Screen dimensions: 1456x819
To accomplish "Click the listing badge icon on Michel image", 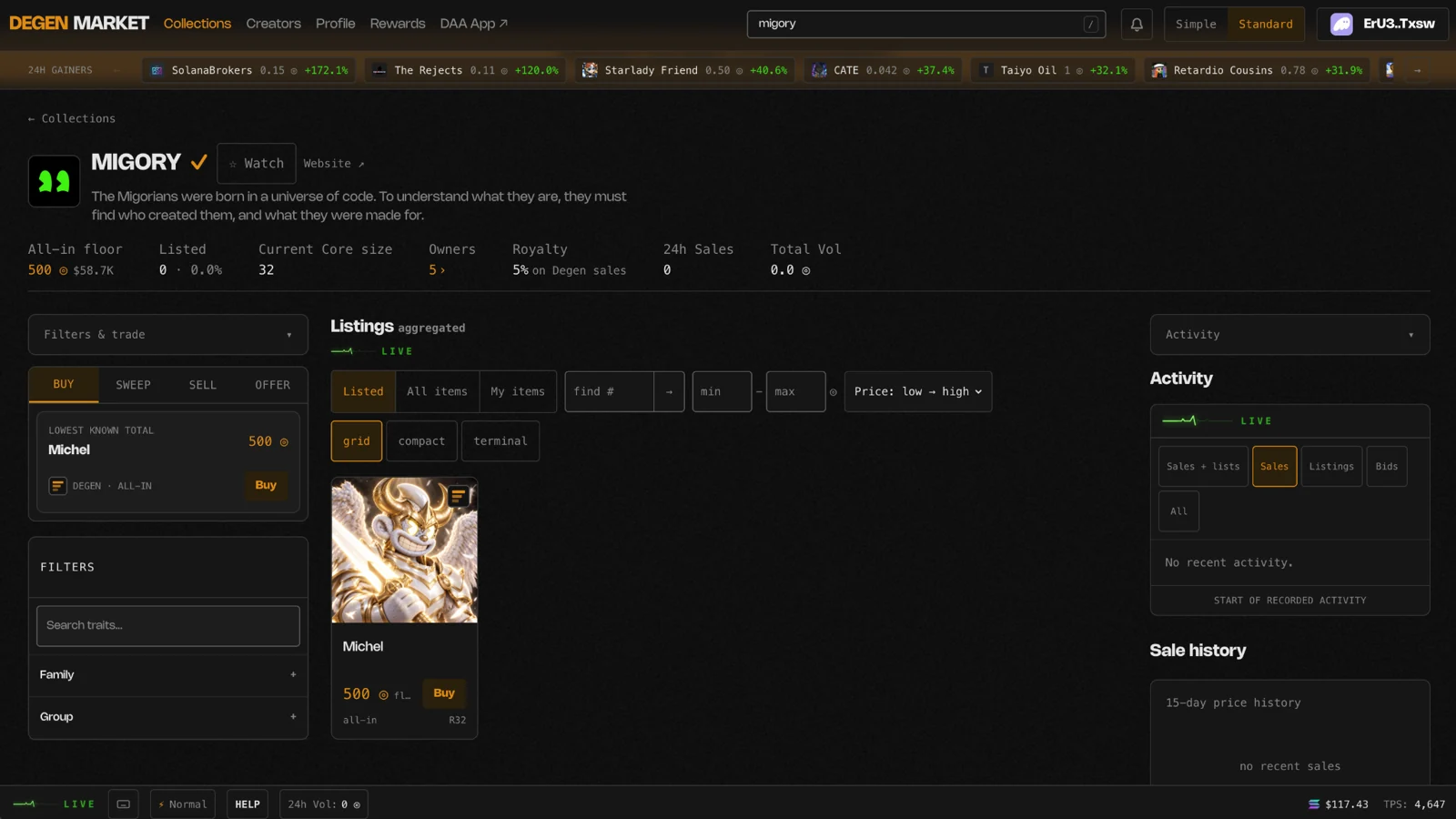I will click(459, 495).
